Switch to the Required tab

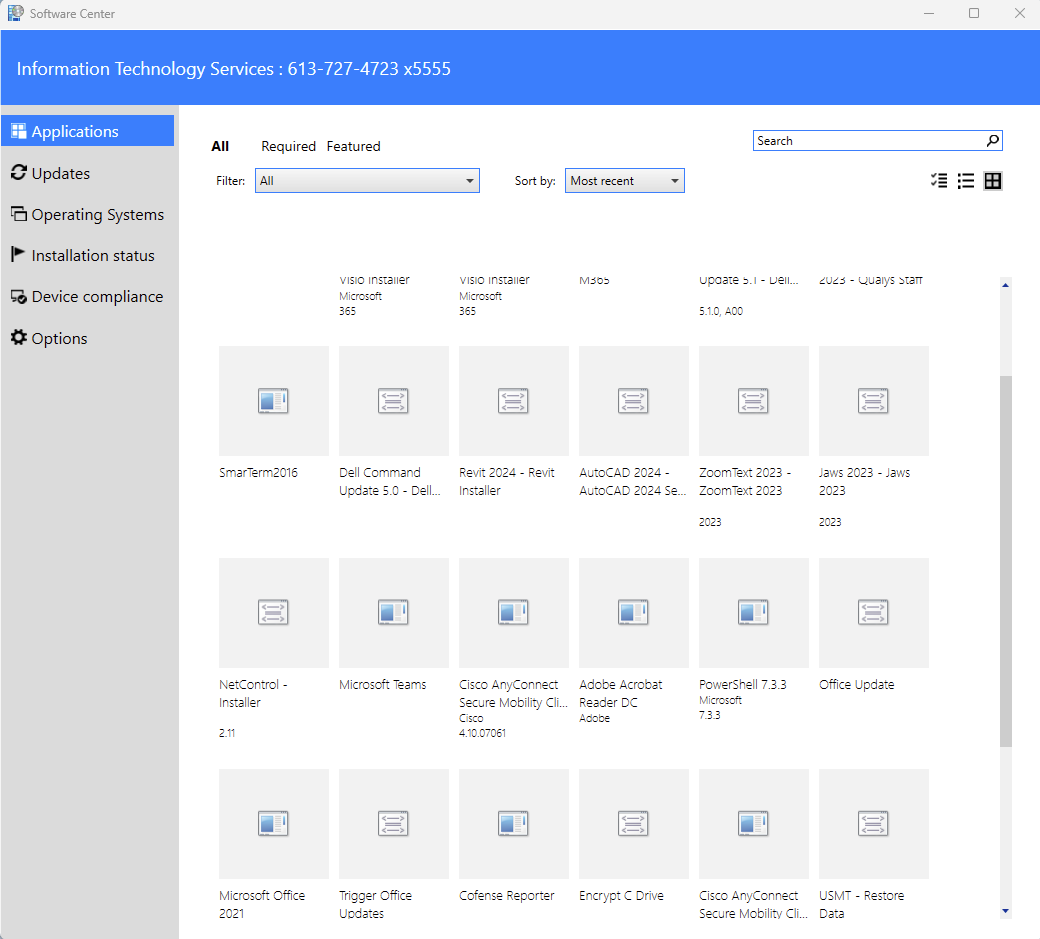pyautogui.click(x=288, y=146)
